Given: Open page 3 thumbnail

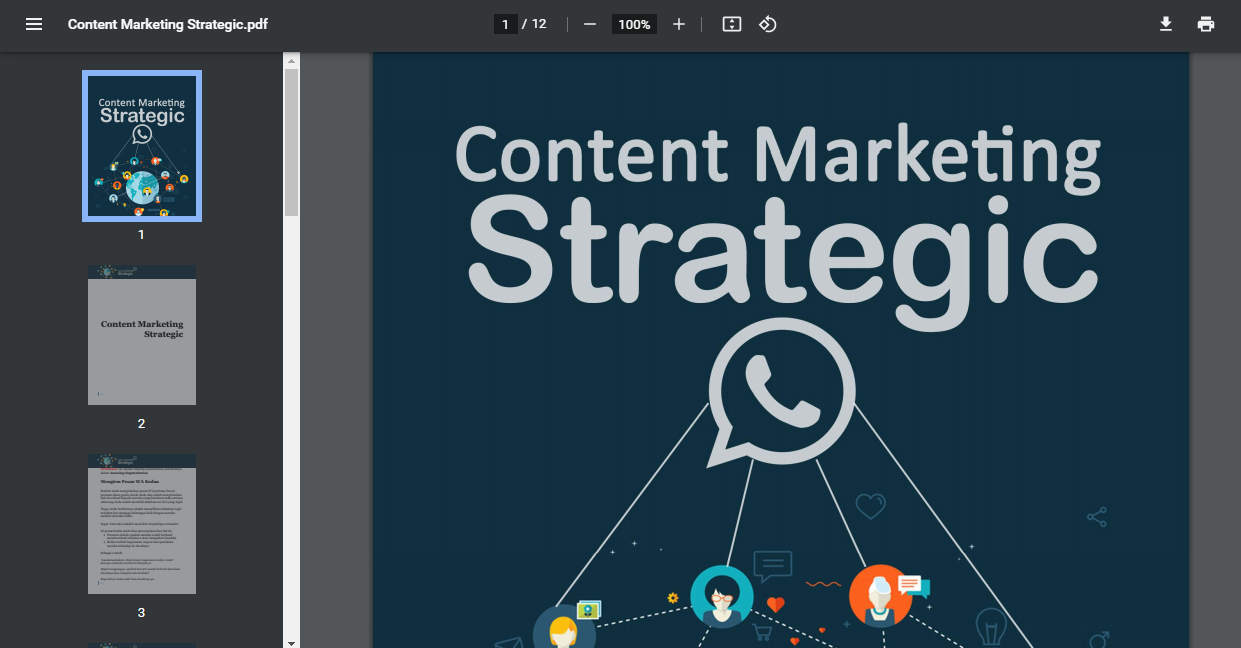Looking at the screenshot, I should pyautogui.click(x=142, y=524).
